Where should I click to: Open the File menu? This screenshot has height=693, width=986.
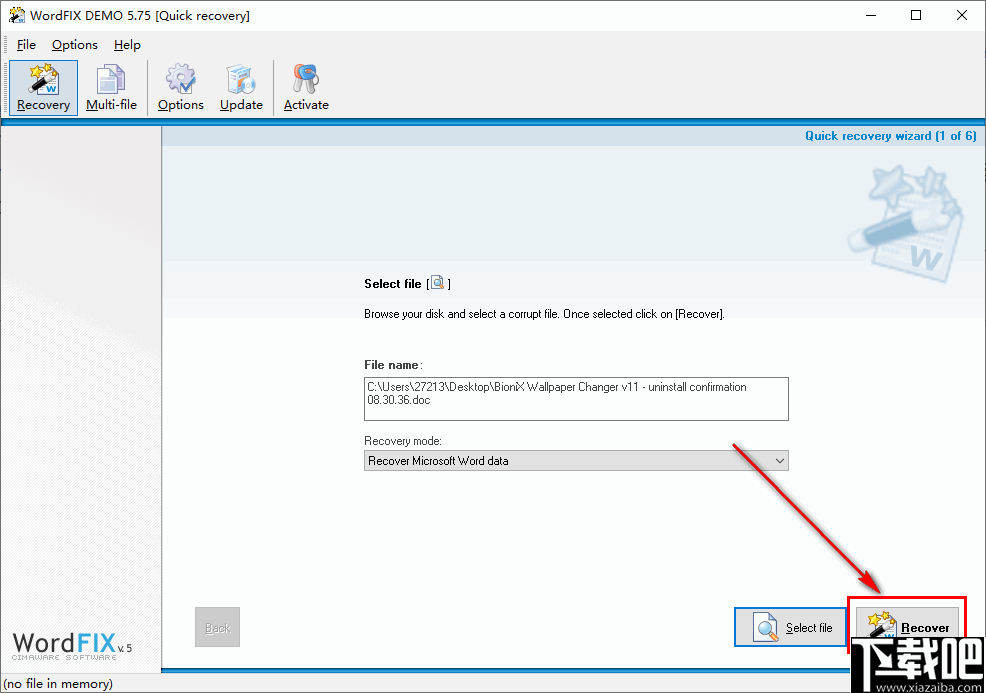pyautogui.click(x=26, y=44)
